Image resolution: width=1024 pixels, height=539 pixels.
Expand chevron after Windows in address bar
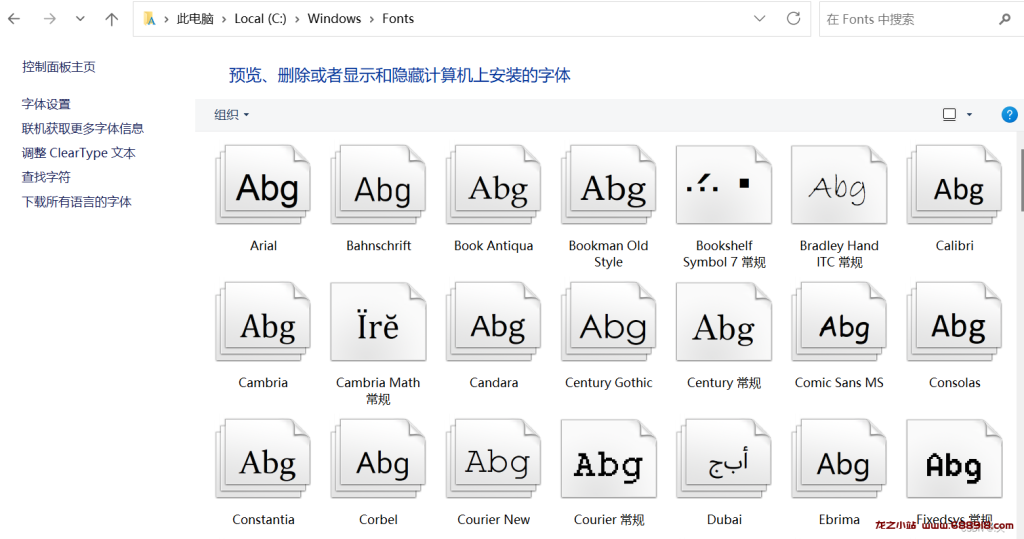pyautogui.click(x=372, y=19)
